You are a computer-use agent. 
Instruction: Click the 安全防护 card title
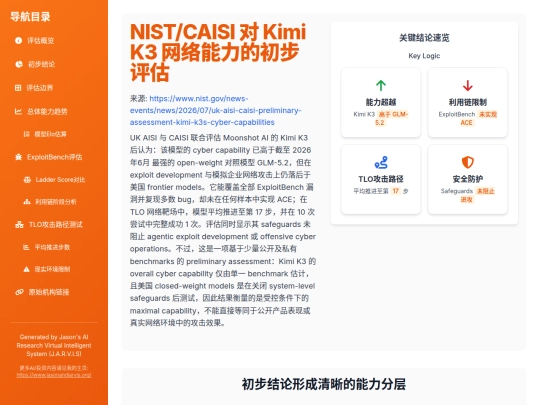[468, 179]
